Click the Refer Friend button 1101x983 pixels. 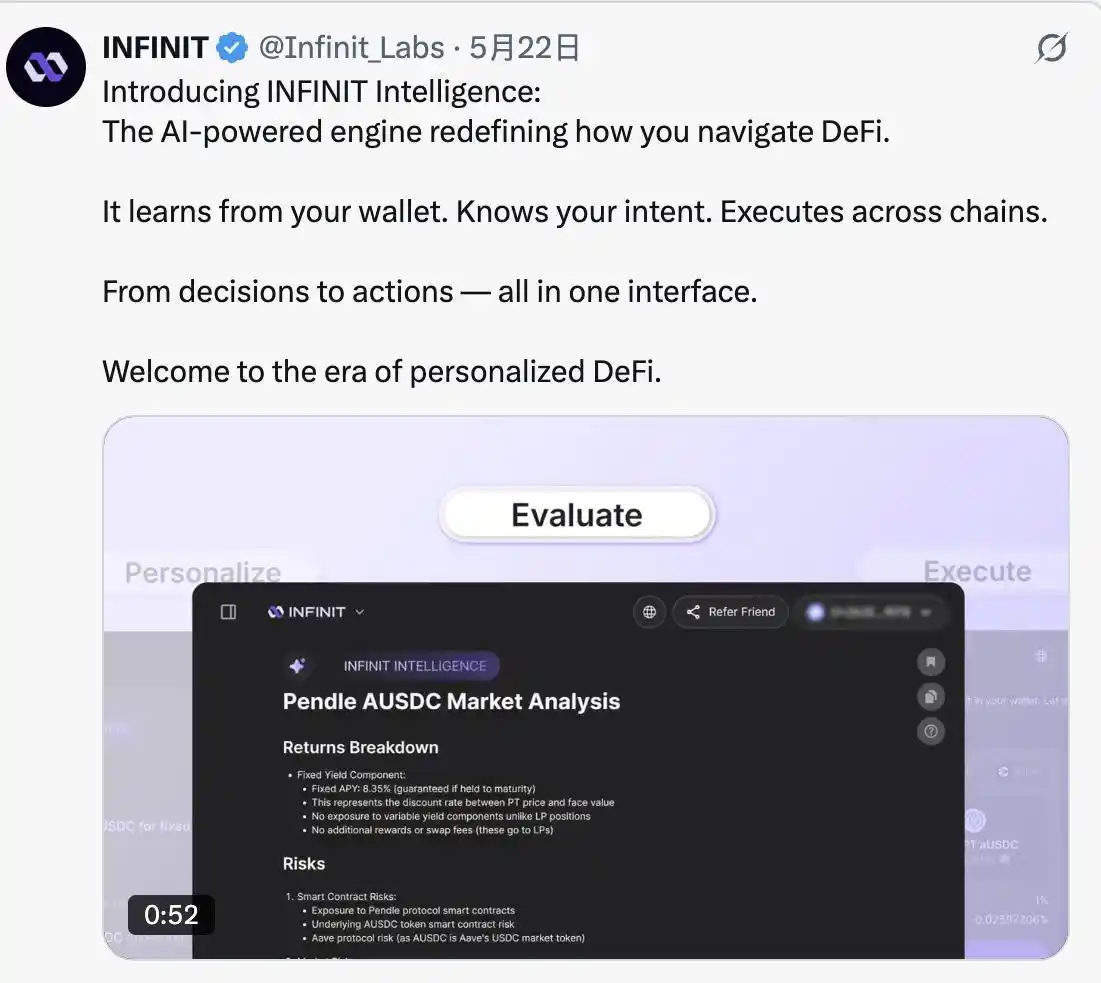pos(730,612)
